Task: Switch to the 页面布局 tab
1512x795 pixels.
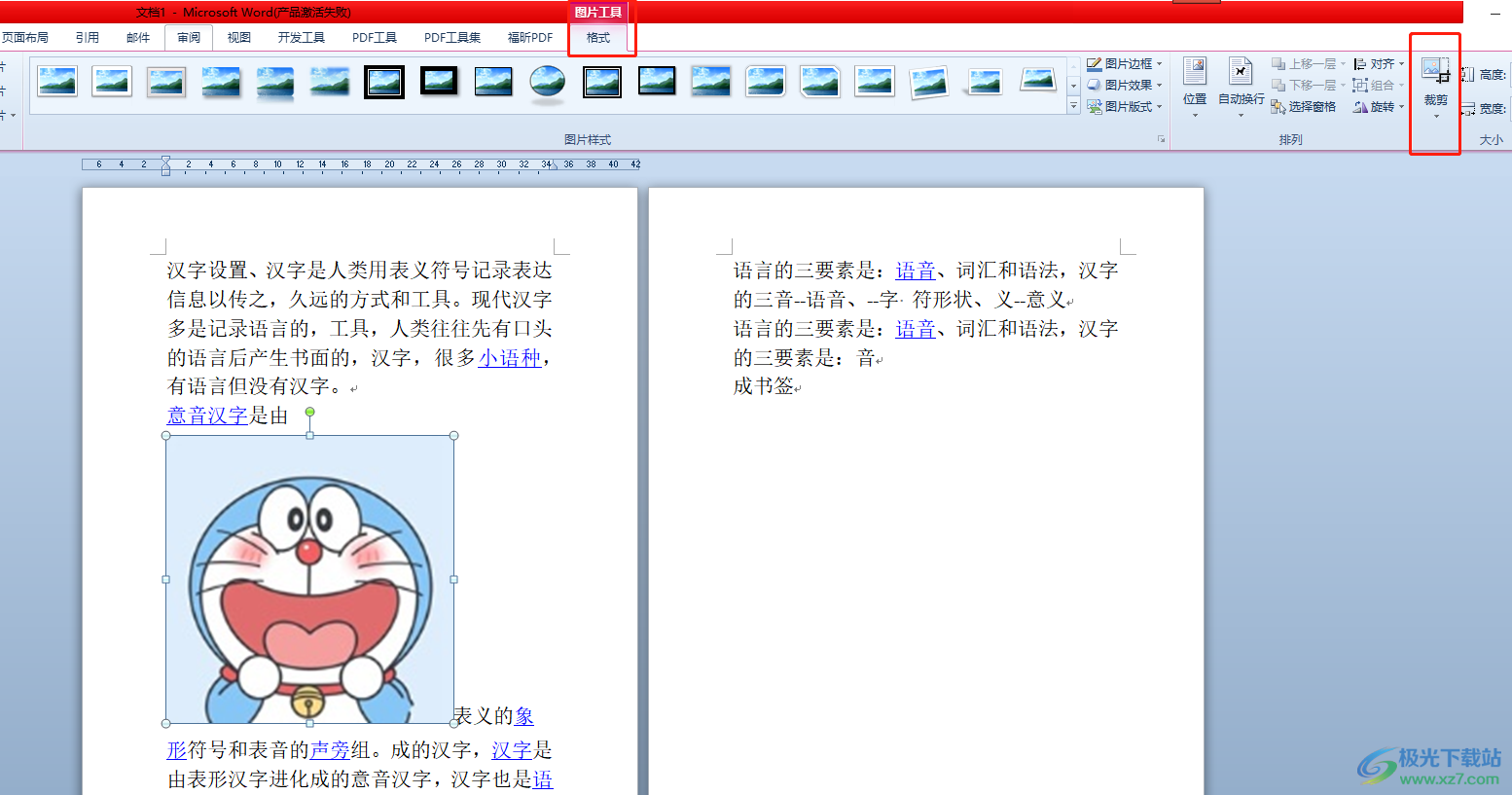Action: (x=25, y=37)
